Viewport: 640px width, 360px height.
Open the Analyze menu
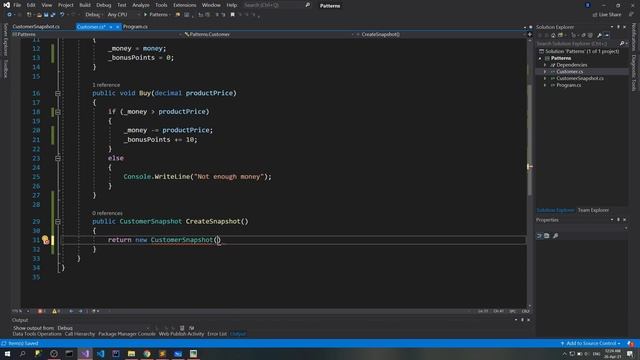tap(141, 5)
